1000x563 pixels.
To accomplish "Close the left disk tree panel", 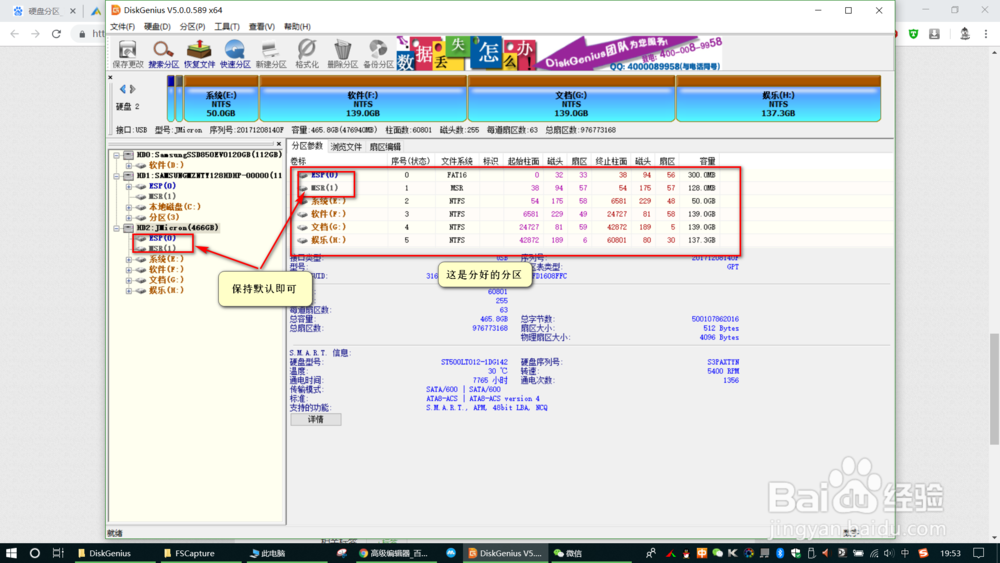I will (278, 144).
